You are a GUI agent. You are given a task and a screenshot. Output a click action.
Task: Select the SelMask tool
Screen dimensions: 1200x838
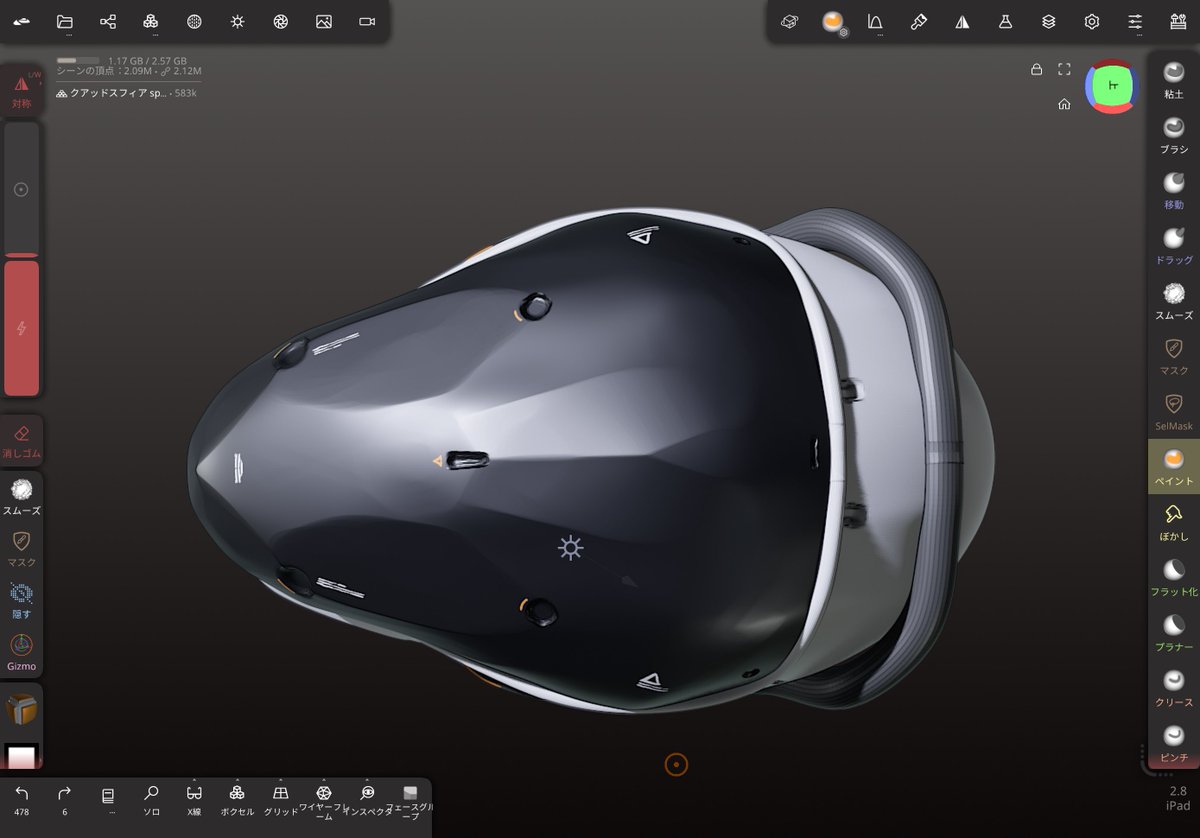[x=1174, y=412]
